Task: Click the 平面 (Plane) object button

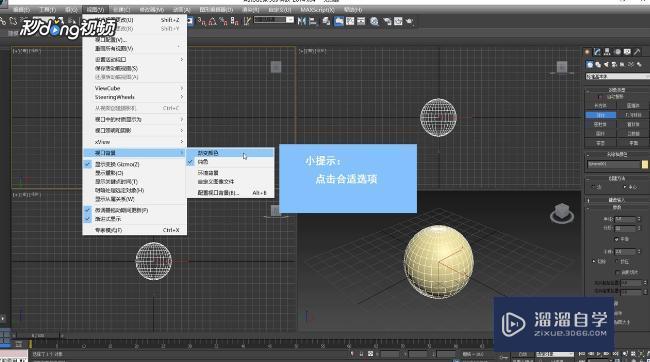Action: 633,143
